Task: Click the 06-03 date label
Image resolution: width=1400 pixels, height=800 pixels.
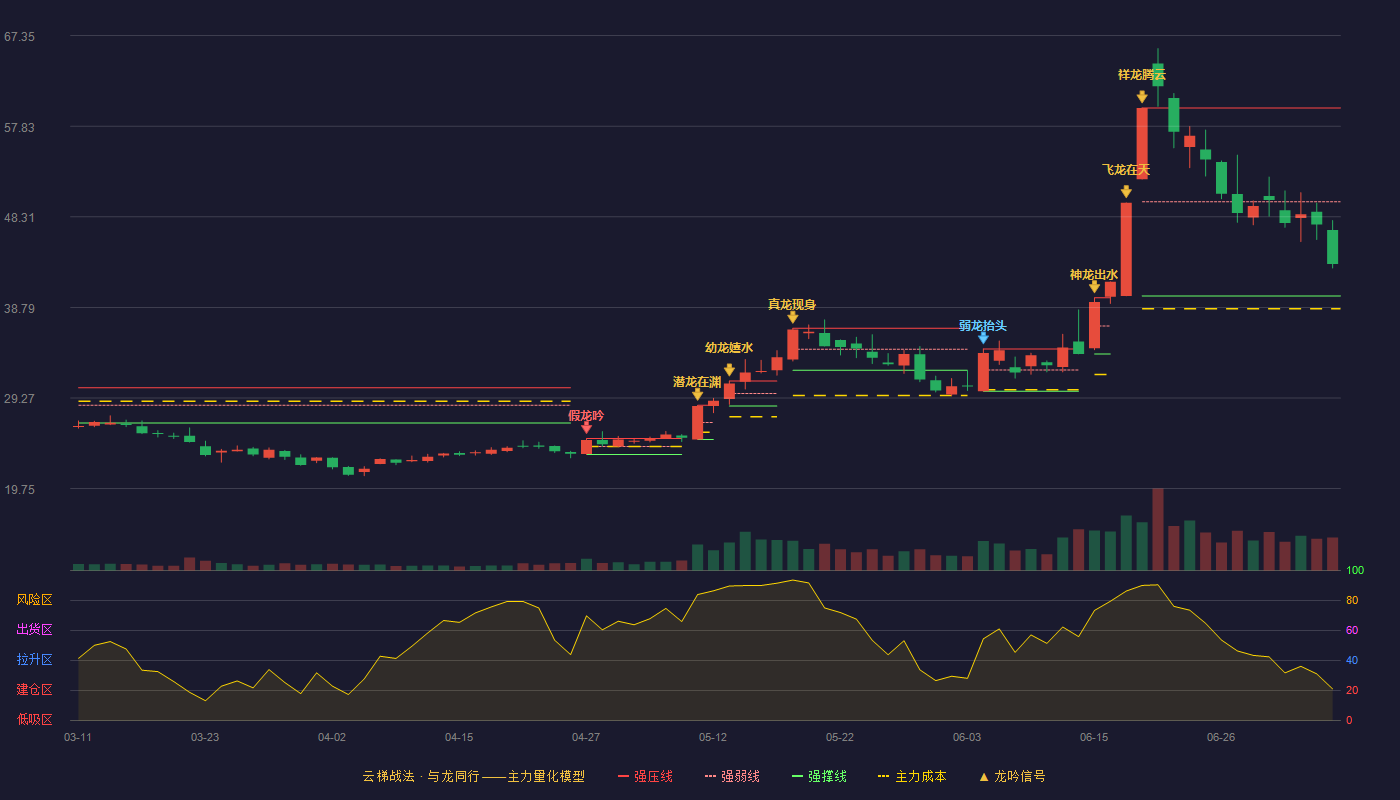Action: point(967,737)
